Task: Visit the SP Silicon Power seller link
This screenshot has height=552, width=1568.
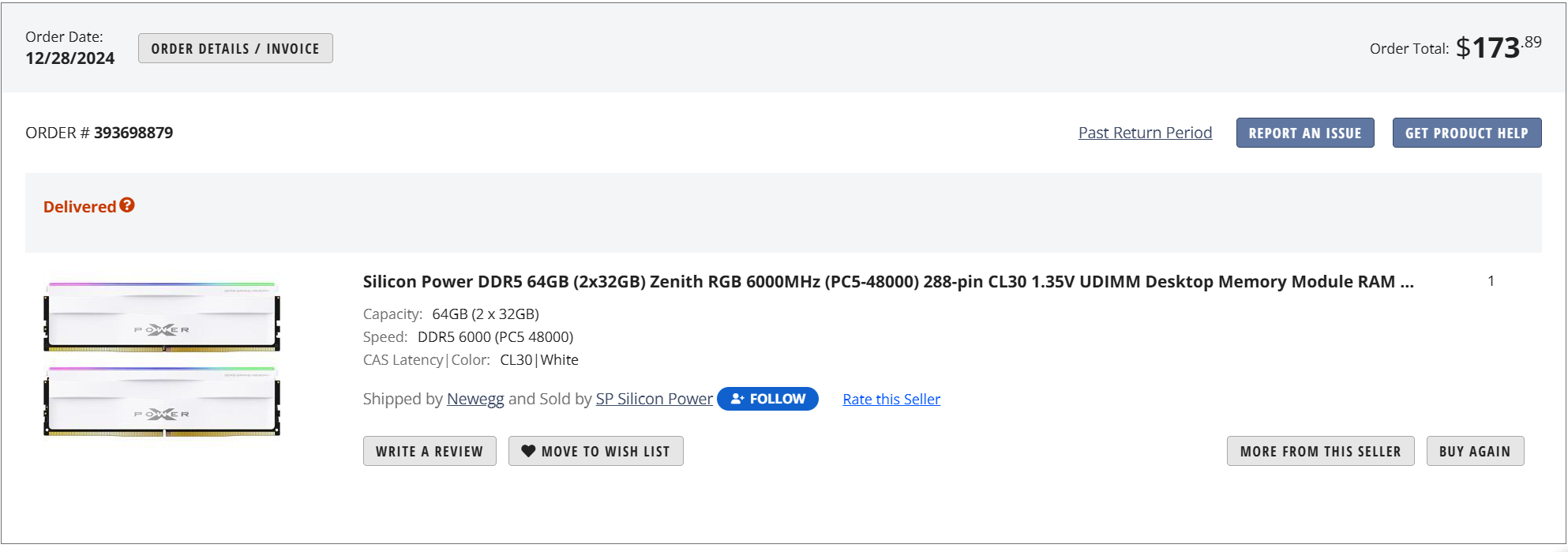Action: [654, 399]
